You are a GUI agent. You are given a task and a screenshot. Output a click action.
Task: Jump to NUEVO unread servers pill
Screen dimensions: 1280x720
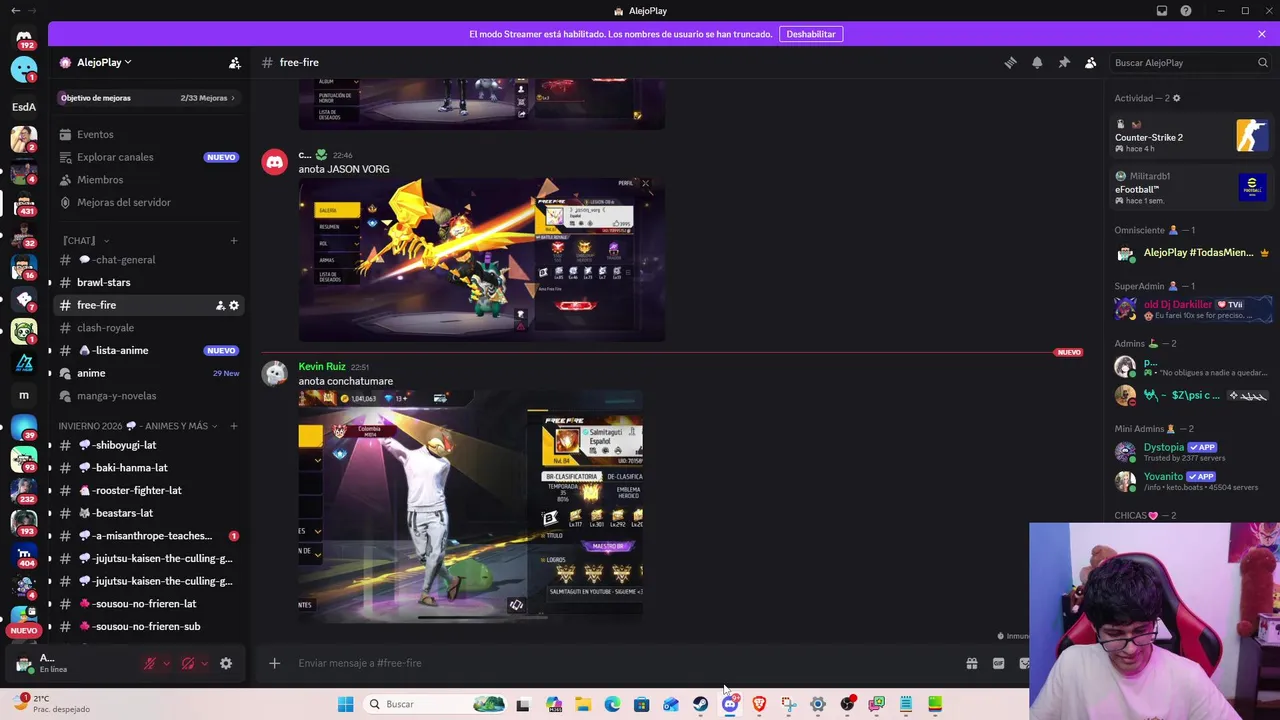tap(24, 630)
